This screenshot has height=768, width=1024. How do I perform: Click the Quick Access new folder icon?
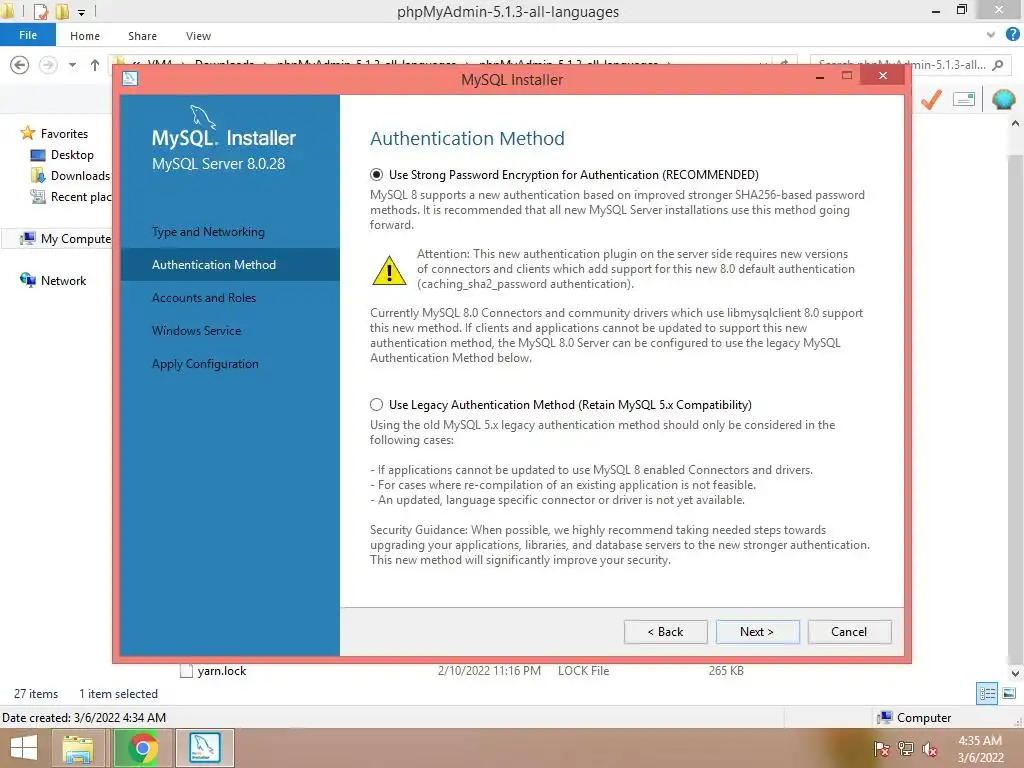click(62, 11)
